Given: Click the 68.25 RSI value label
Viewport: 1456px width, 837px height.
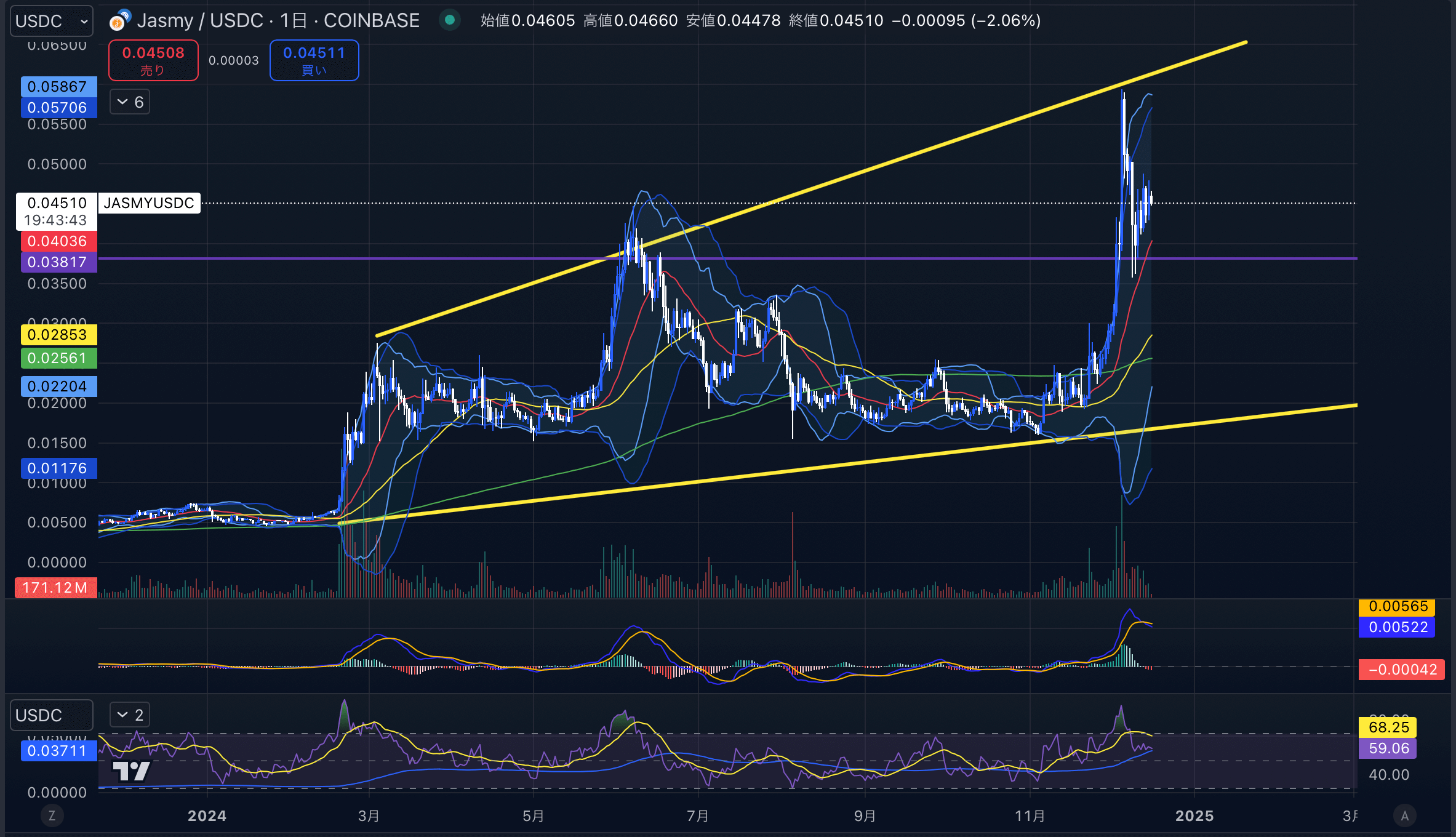Looking at the screenshot, I should click(x=1388, y=727).
